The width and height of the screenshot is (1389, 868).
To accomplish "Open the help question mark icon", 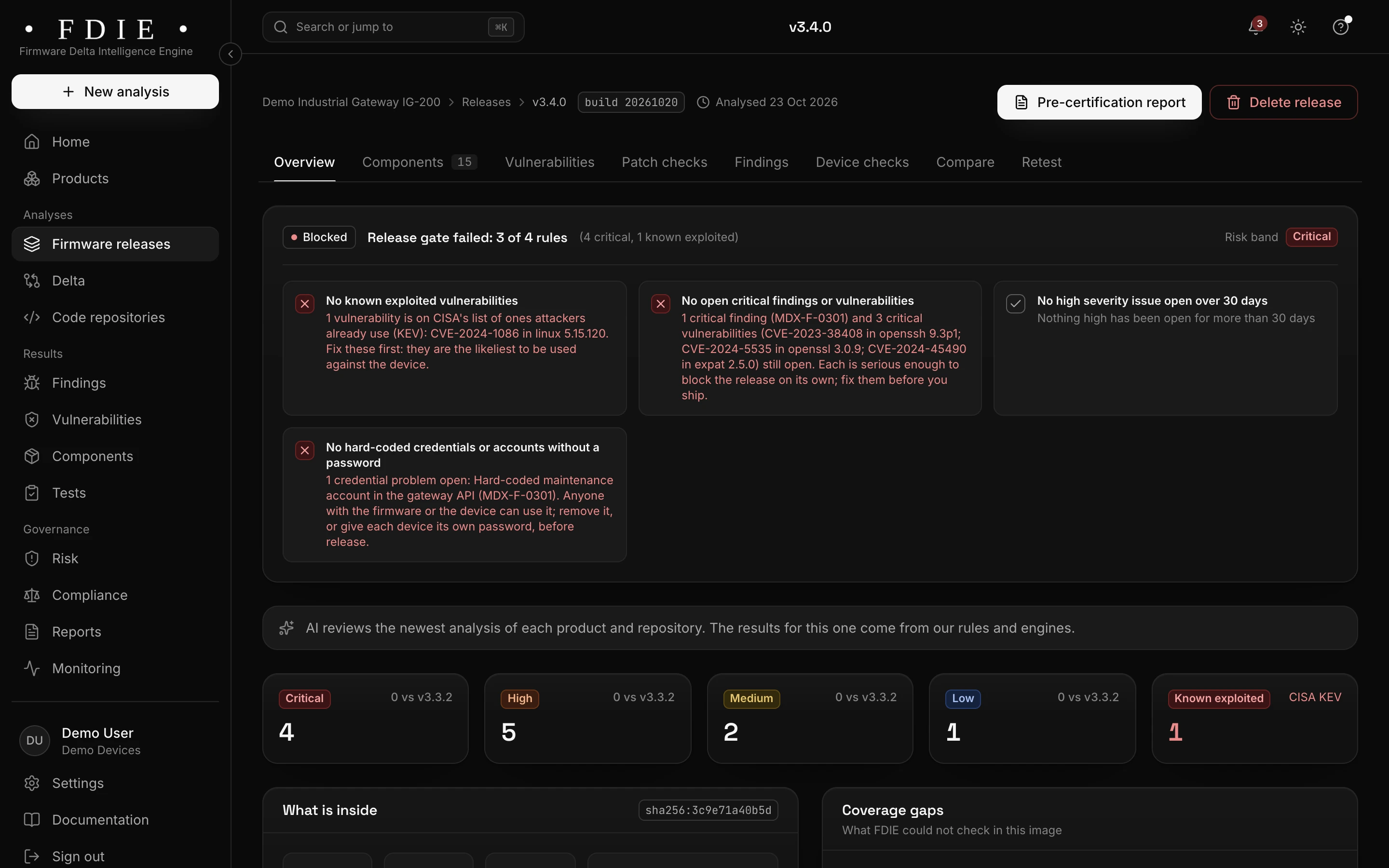I will tap(1340, 27).
